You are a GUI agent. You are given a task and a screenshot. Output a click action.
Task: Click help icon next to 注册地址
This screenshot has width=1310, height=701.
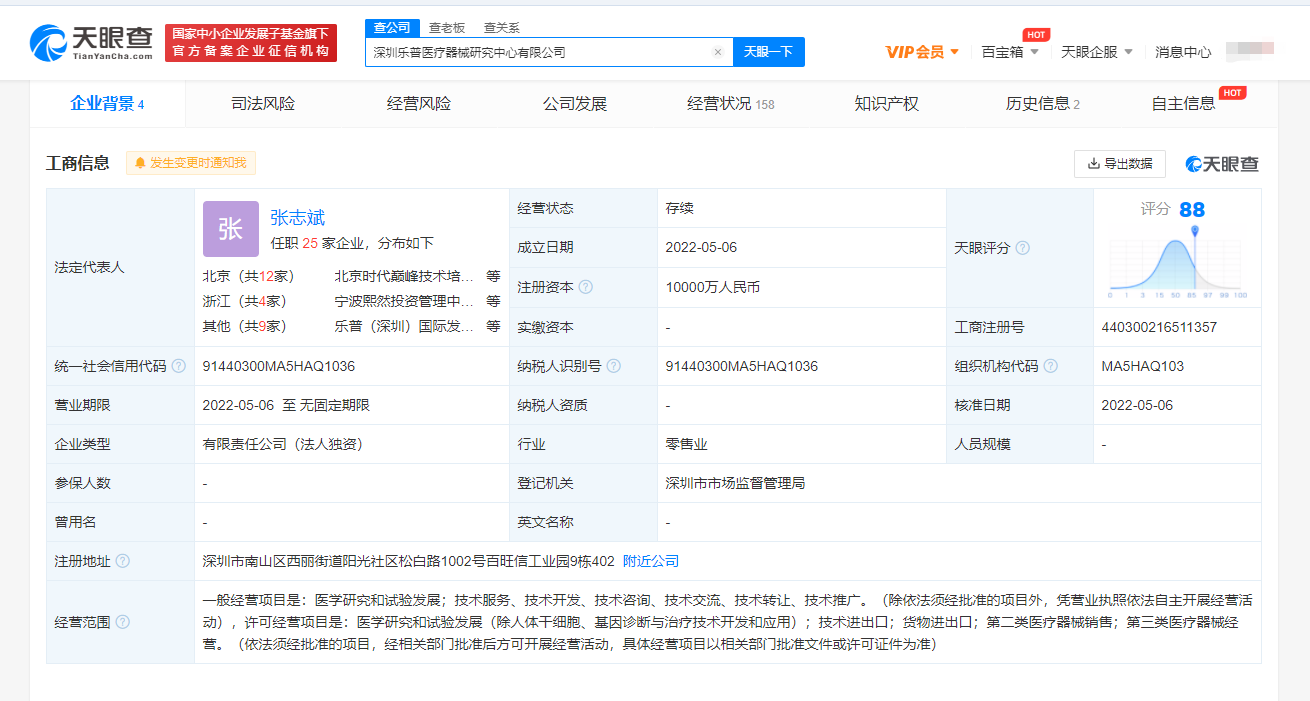coord(123,561)
